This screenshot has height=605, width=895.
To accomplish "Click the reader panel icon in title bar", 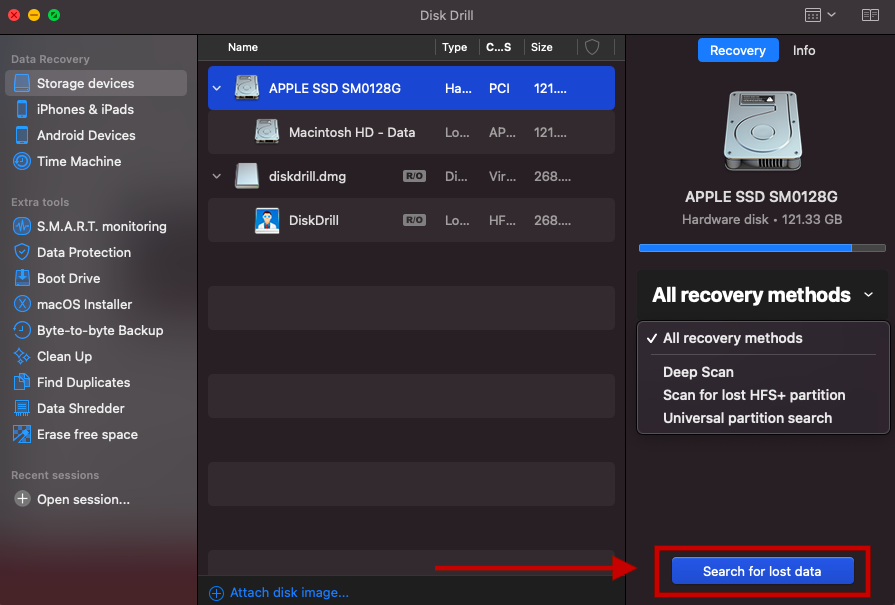I will tap(870, 15).
